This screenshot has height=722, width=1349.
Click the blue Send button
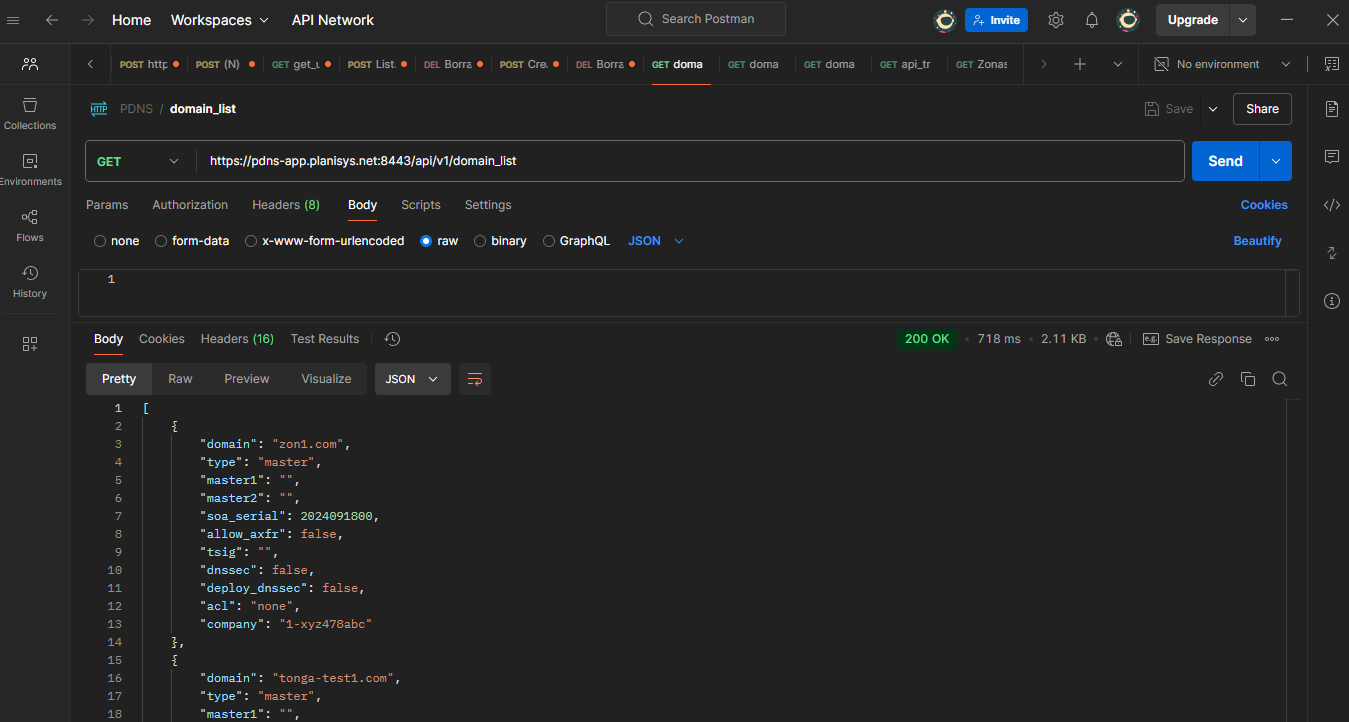tap(1225, 161)
